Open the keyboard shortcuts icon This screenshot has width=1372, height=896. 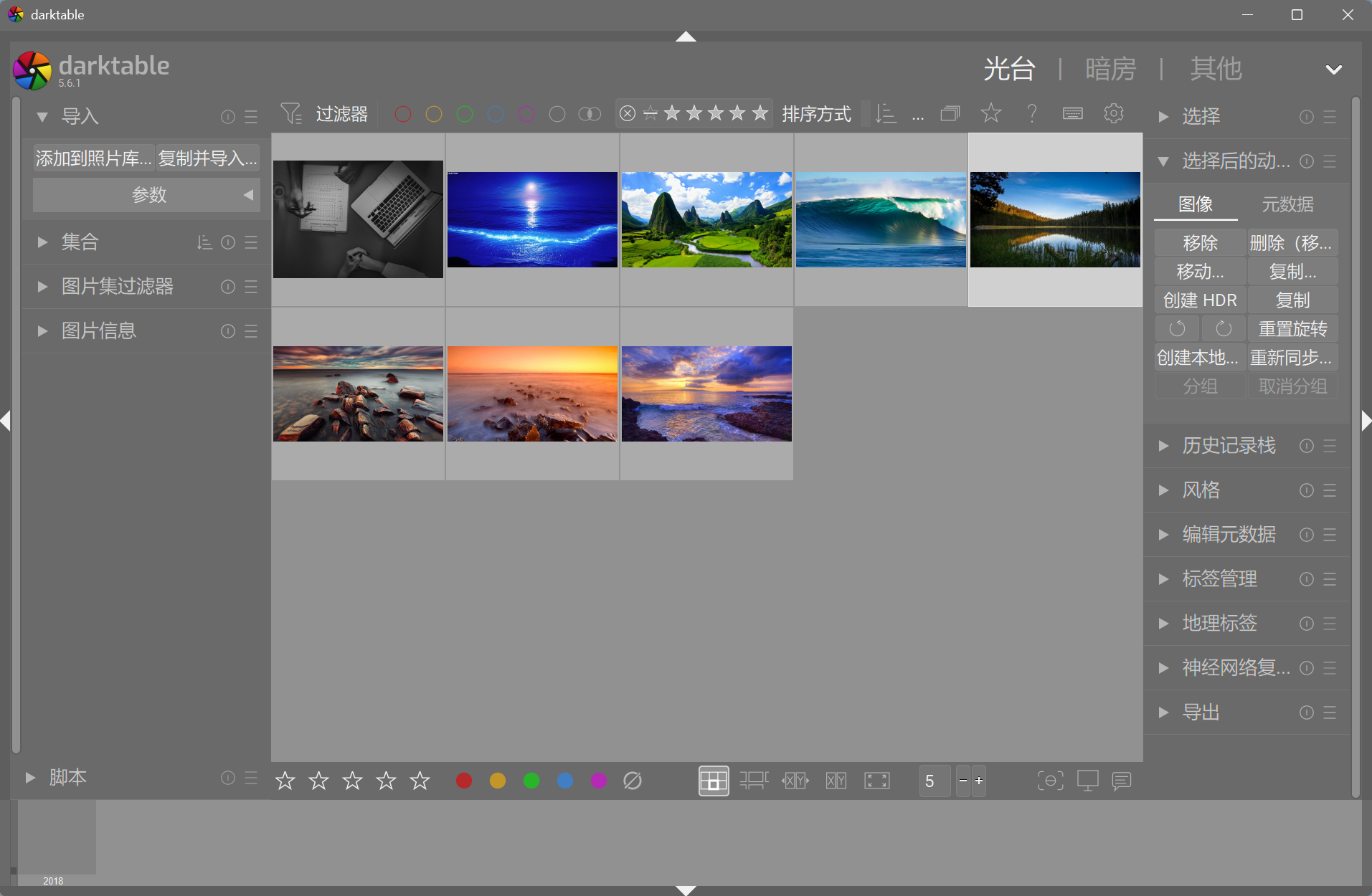[1072, 113]
